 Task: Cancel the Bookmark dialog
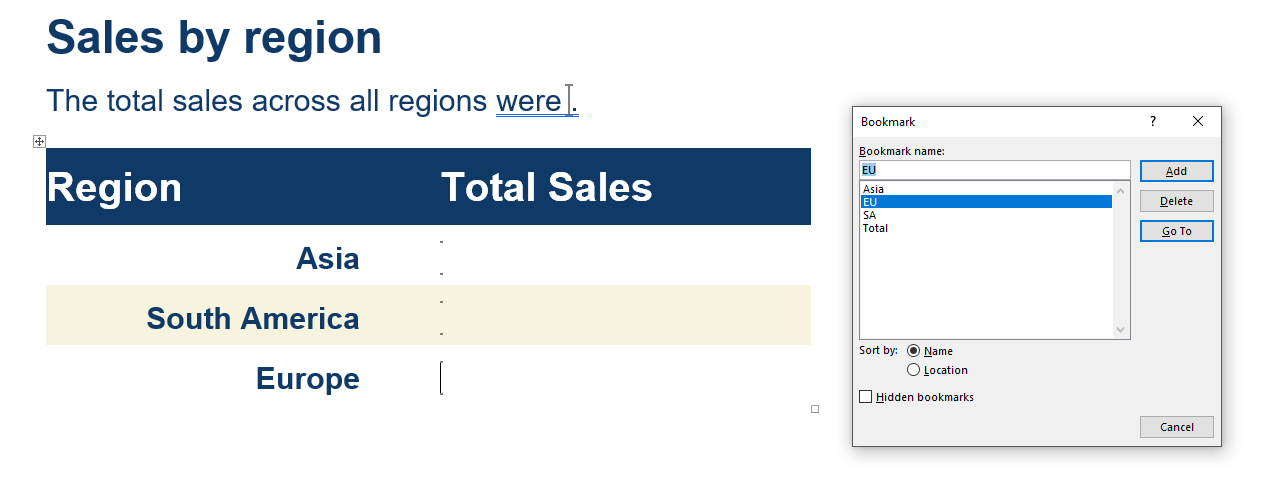click(x=1176, y=427)
